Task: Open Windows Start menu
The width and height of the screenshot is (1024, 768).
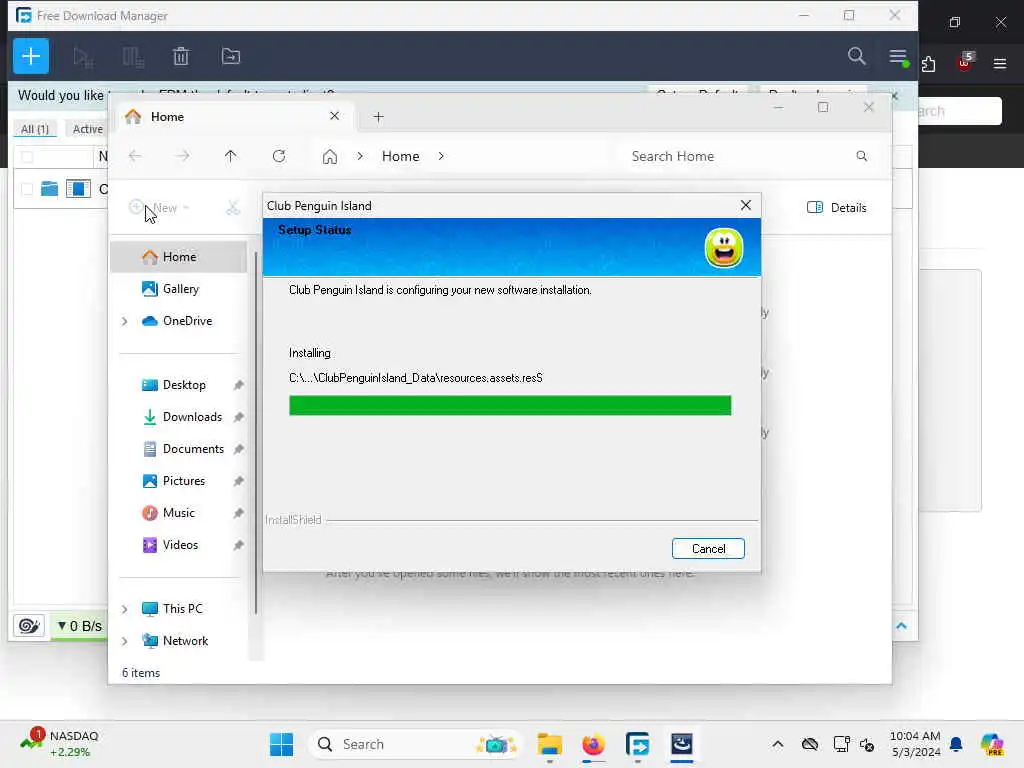Action: pyautogui.click(x=281, y=744)
